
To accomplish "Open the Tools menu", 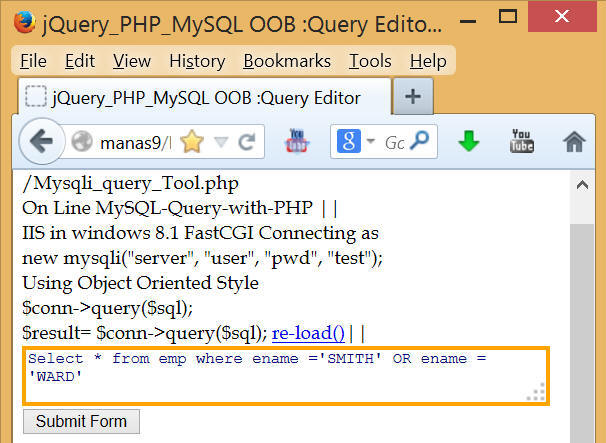I will (x=370, y=61).
